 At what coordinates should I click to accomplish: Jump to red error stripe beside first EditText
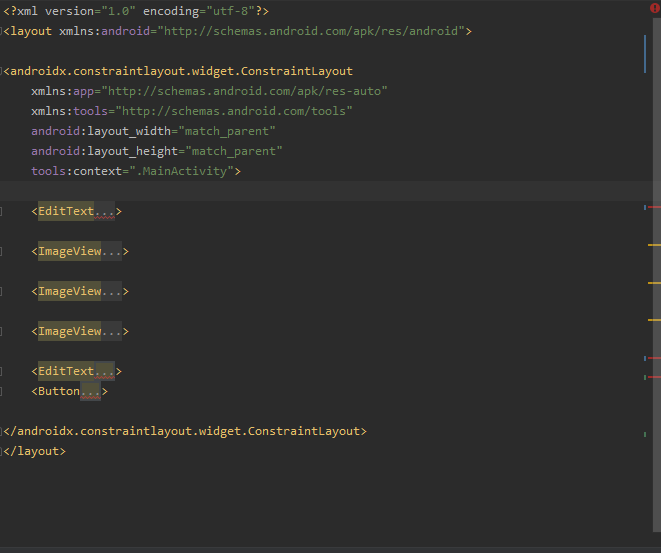click(x=654, y=207)
